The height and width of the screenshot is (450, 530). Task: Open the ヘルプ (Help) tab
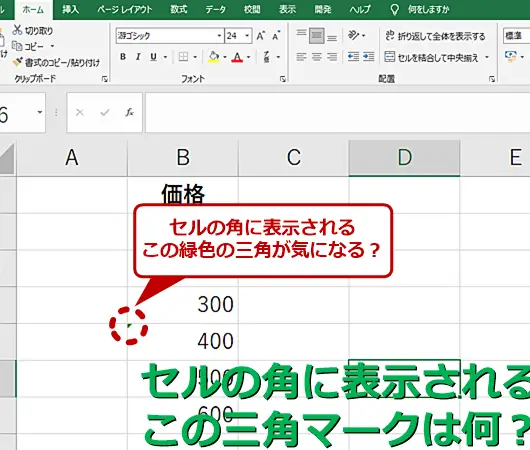[360, 9]
